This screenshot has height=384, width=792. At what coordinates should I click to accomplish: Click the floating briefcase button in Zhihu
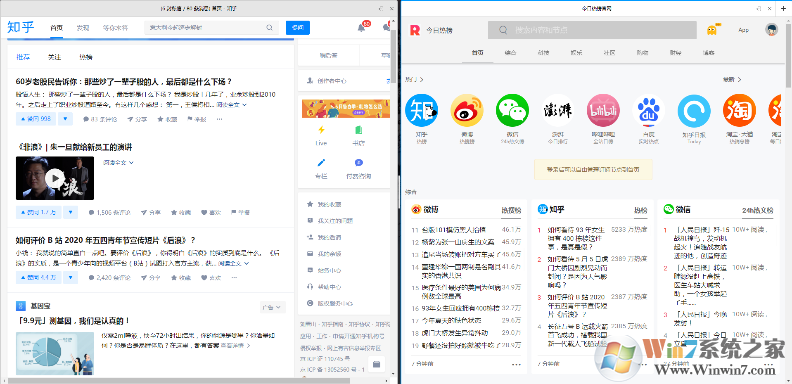coord(376,364)
